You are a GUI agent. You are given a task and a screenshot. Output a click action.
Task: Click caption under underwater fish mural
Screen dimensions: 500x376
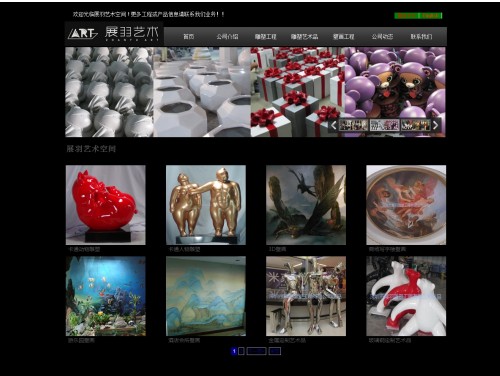[x=81, y=341]
